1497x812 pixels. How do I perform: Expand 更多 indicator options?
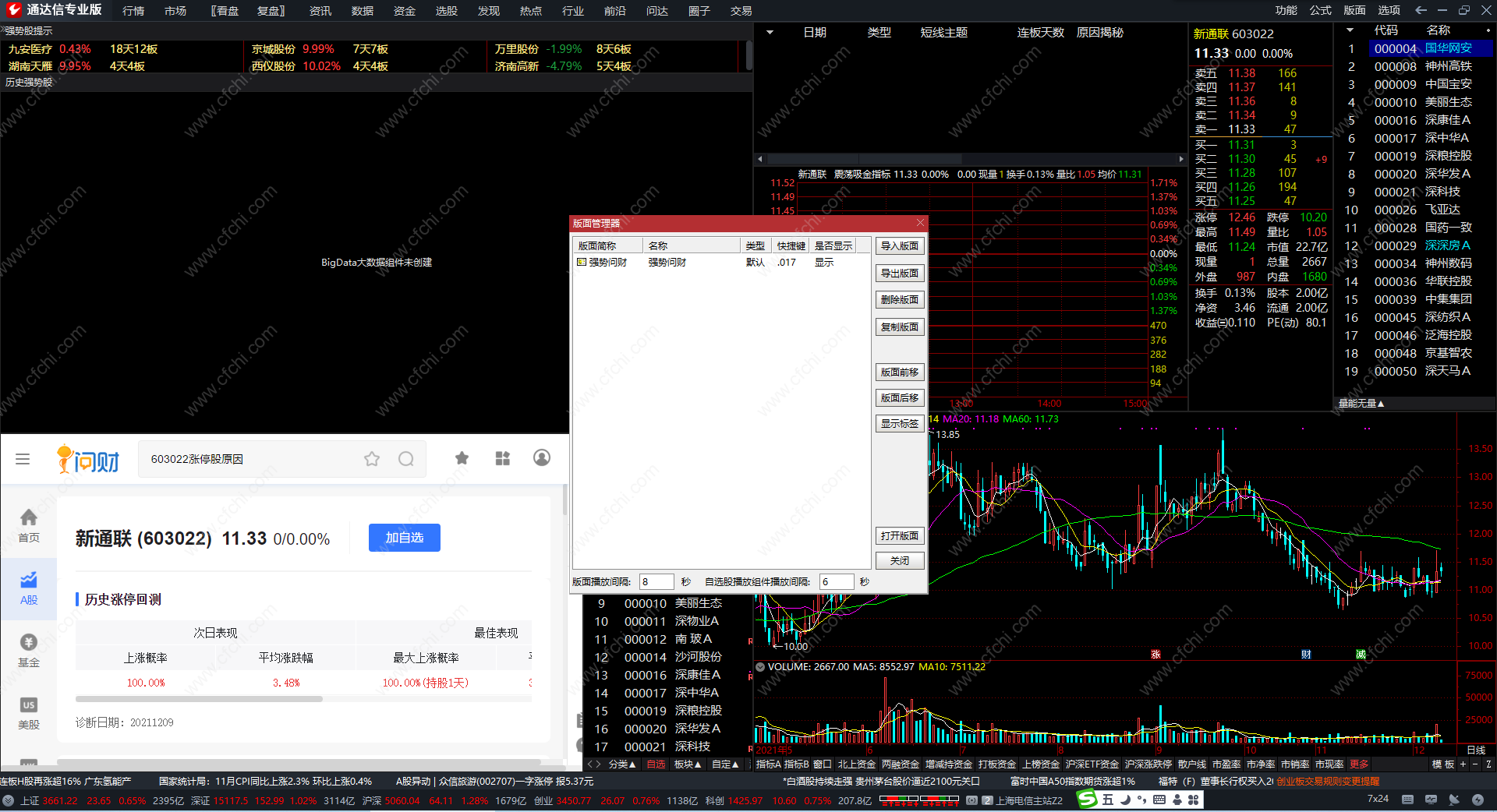click(1359, 764)
